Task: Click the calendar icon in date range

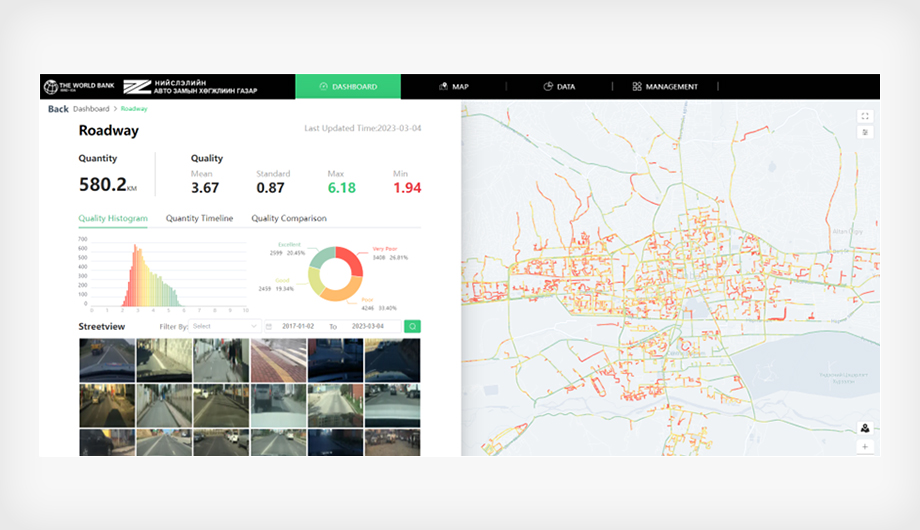Action: (x=270, y=326)
